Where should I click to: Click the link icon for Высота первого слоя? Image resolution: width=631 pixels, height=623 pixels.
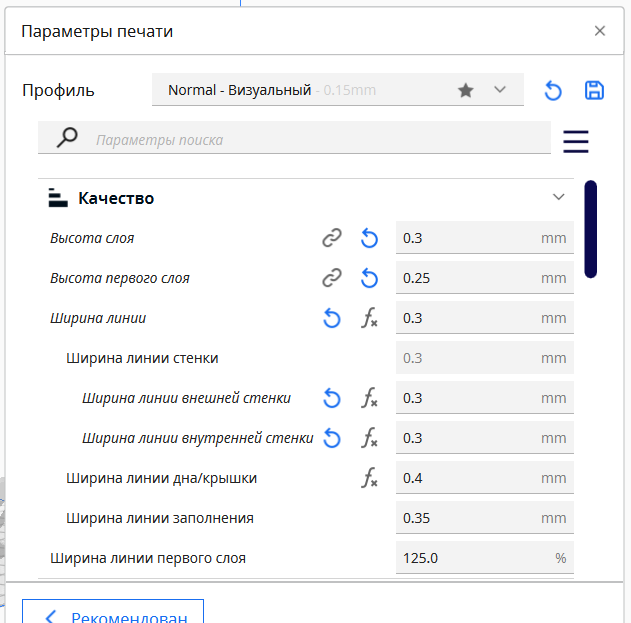click(x=331, y=278)
